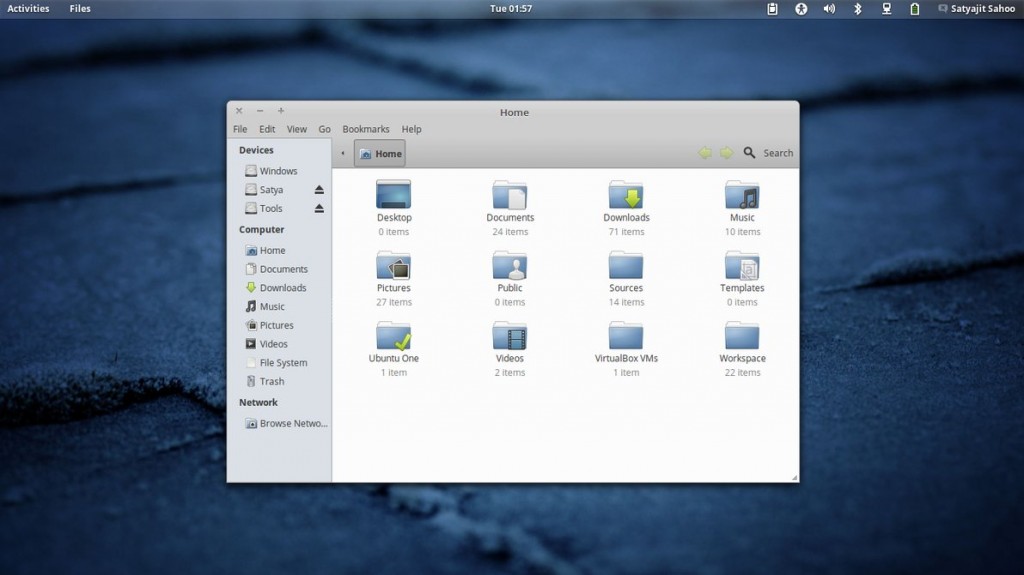Open the View menu

[296, 129]
